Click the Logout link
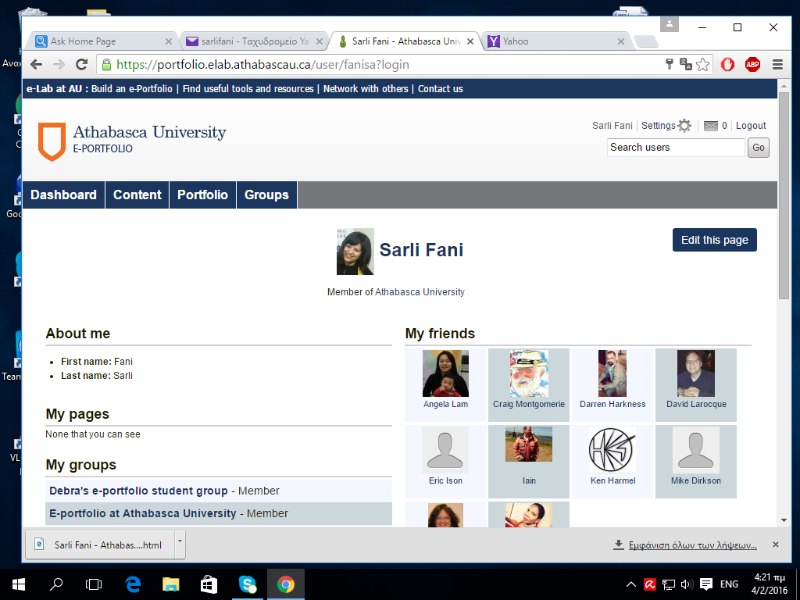 coord(750,126)
